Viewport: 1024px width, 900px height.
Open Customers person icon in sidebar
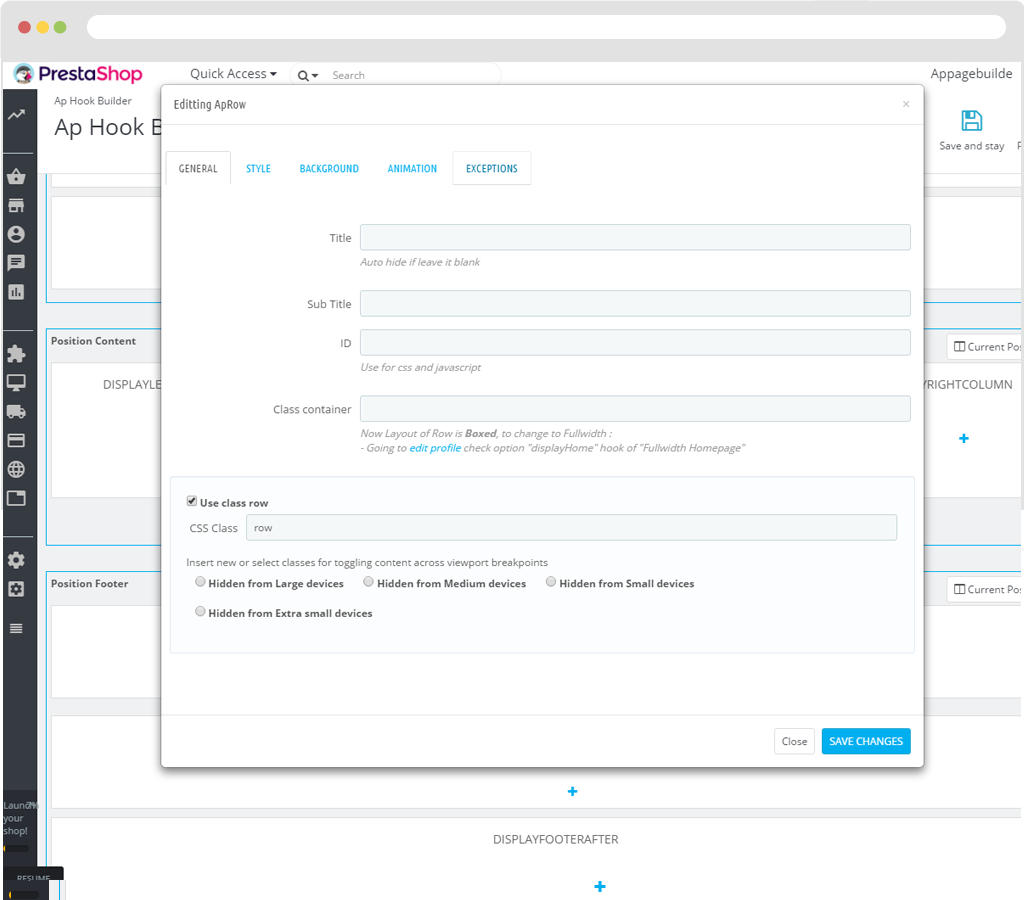click(x=16, y=235)
